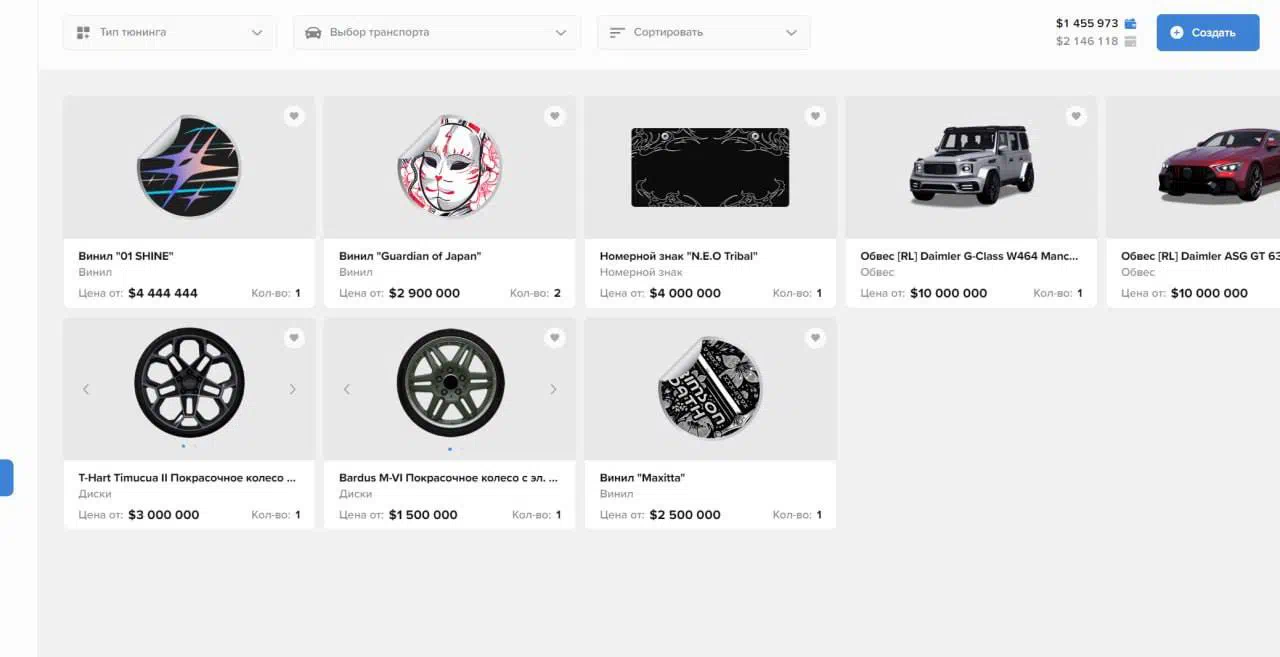Image resolution: width=1280 pixels, height=657 pixels.
Task: Open the "Сортировать" sort dropdown
Action: [x=703, y=32]
